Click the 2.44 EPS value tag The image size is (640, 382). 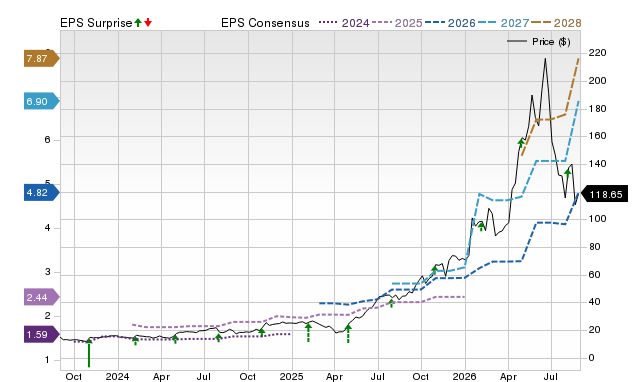(x=41, y=298)
